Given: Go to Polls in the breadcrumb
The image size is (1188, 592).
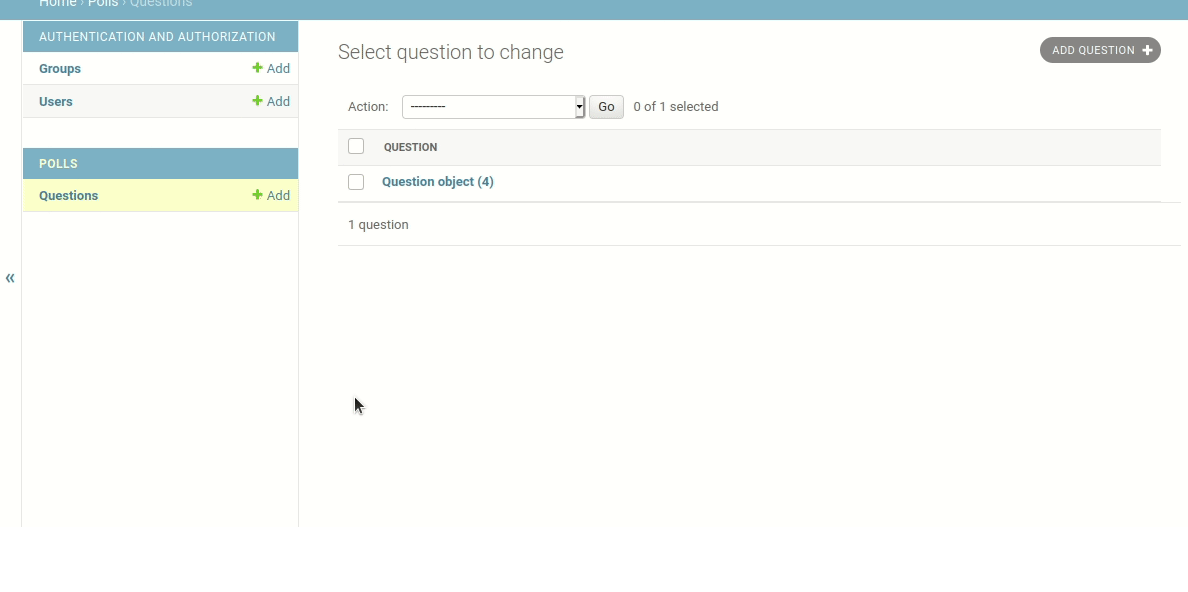Looking at the screenshot, I should 103,4.
